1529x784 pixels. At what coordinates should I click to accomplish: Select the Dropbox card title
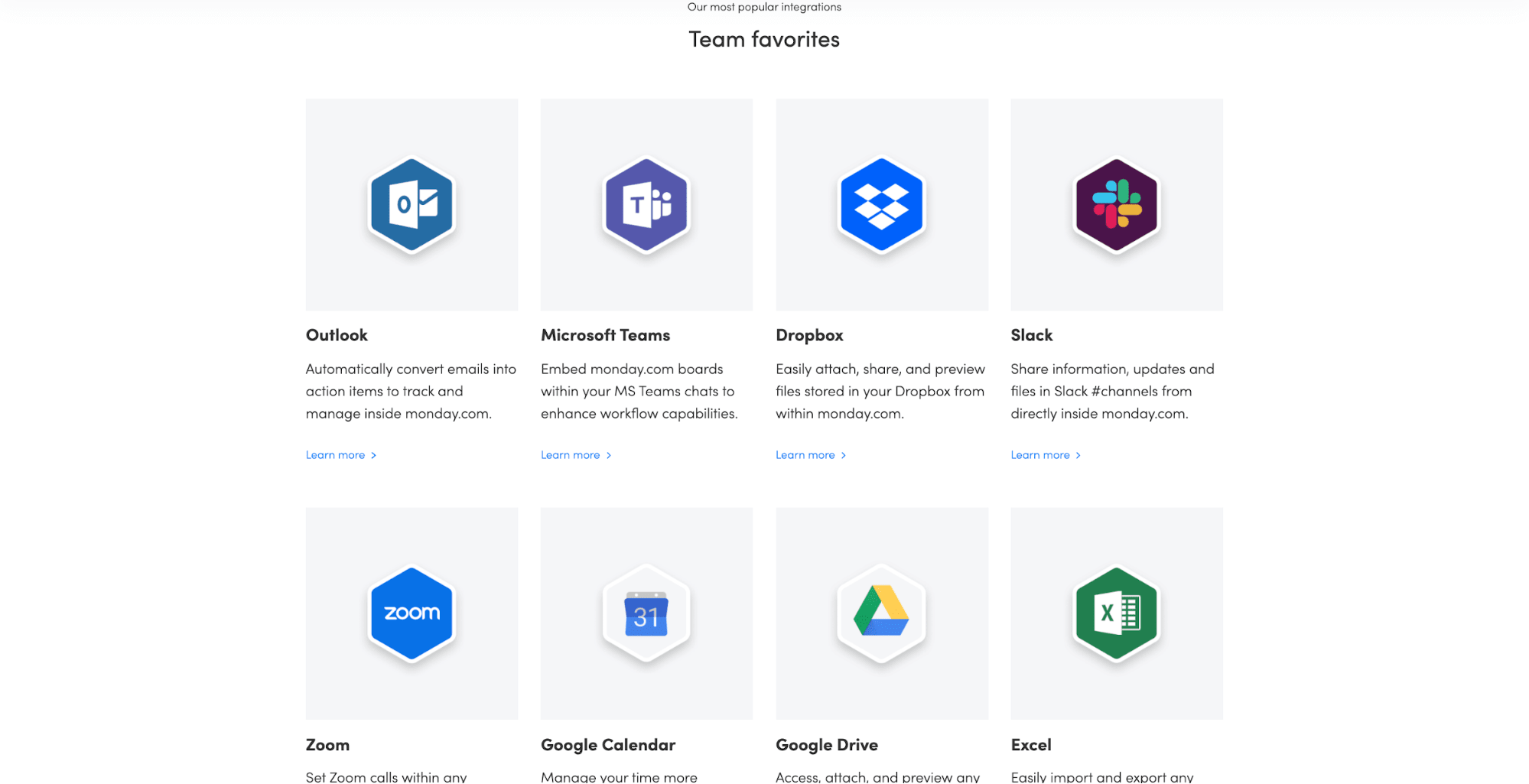pyautogui.click(x=809, y=335)
